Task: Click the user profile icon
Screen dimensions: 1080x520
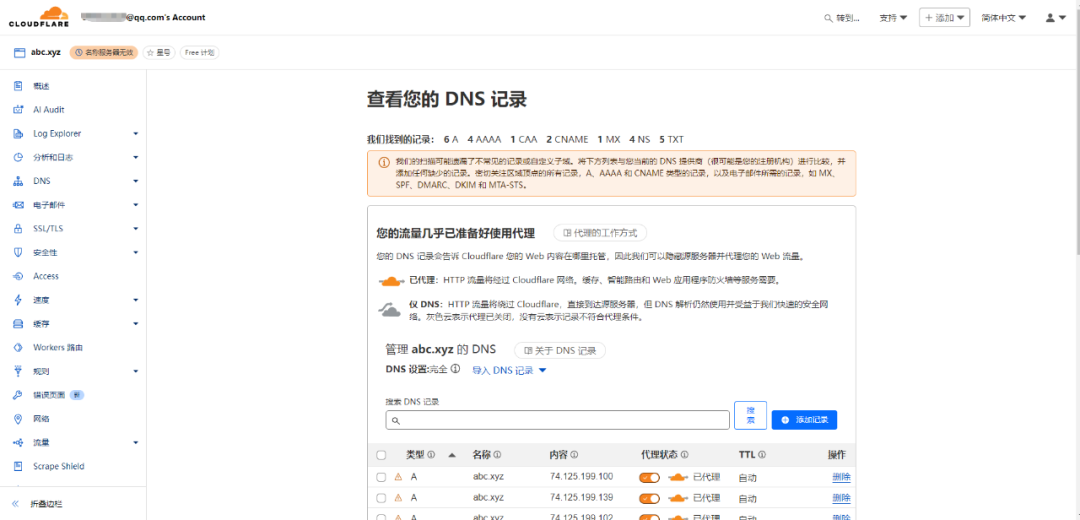Action: [1050, 18]
